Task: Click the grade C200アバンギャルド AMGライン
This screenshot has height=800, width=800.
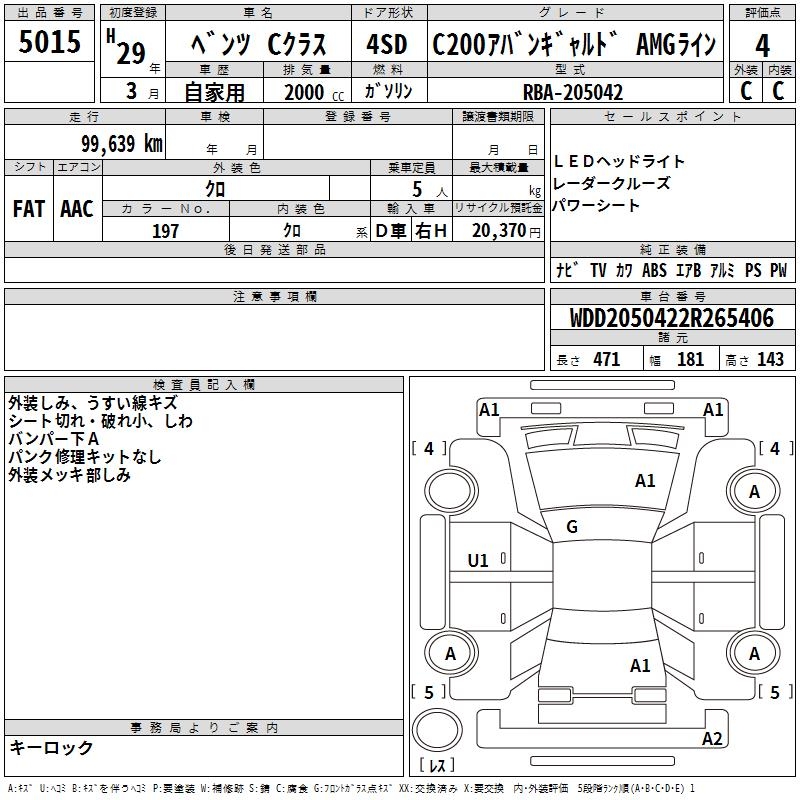Action: coord(572,45)
